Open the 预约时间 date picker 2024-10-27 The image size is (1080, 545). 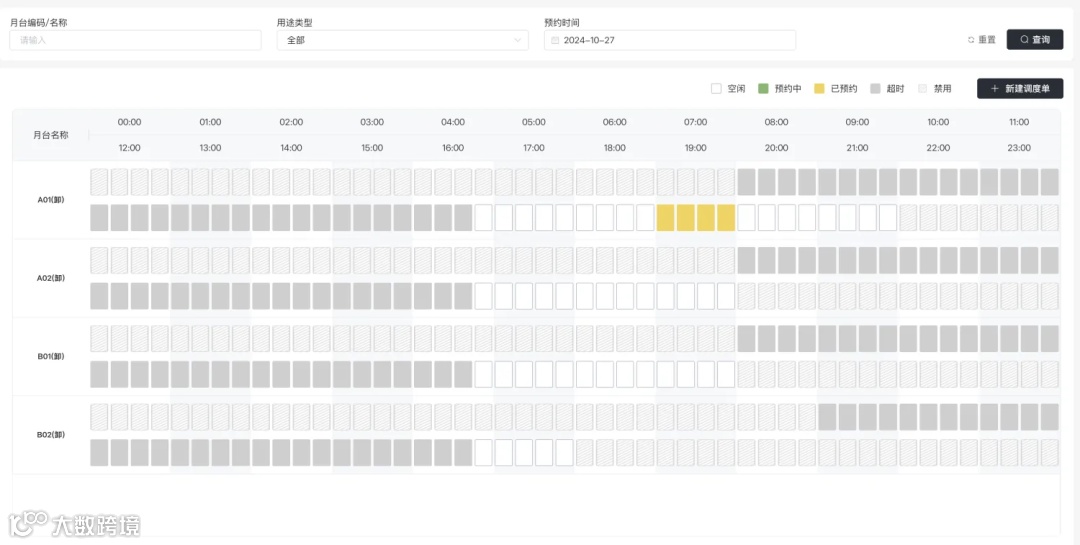coord(670,40)
